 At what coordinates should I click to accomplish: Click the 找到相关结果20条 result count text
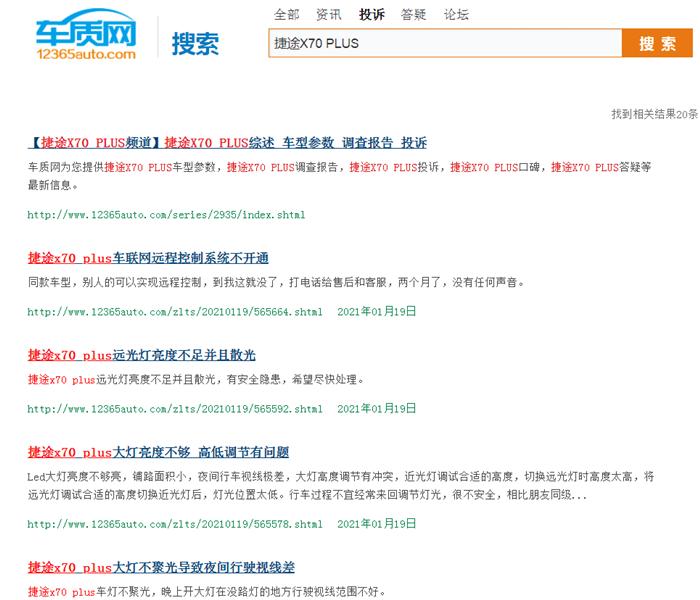click(654, 114)
